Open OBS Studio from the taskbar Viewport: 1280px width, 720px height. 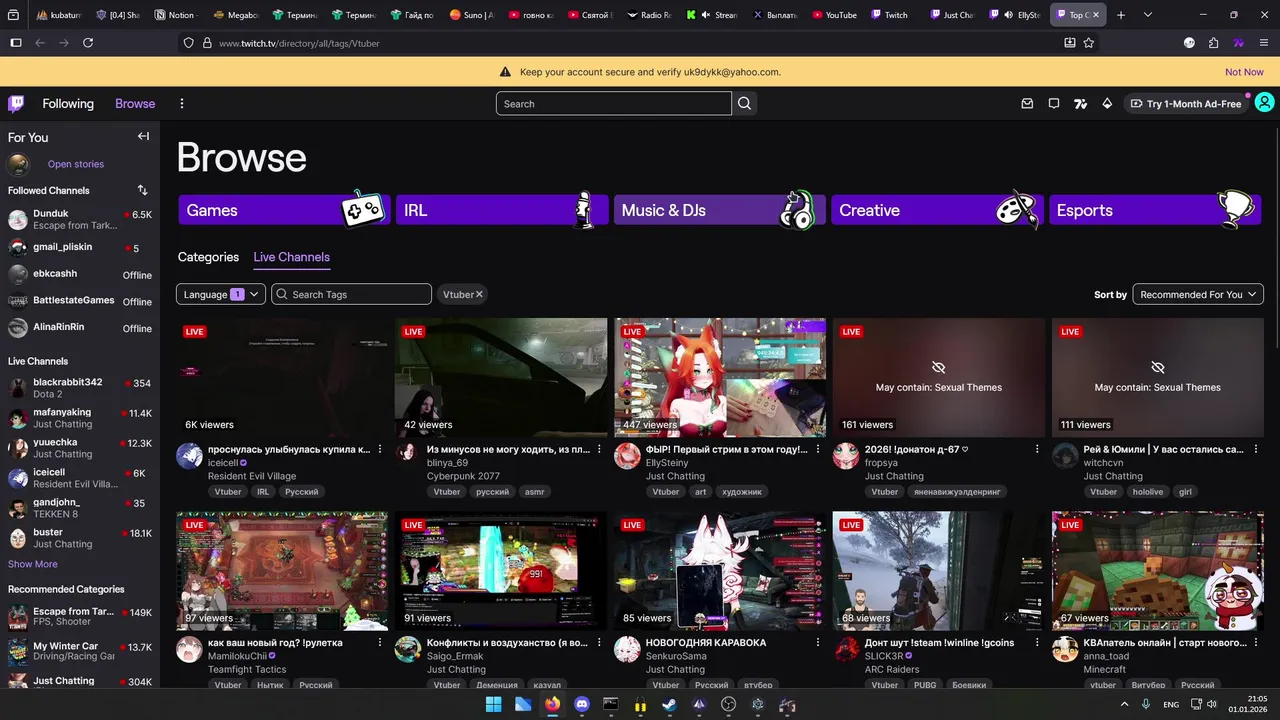tap(728, 704)
